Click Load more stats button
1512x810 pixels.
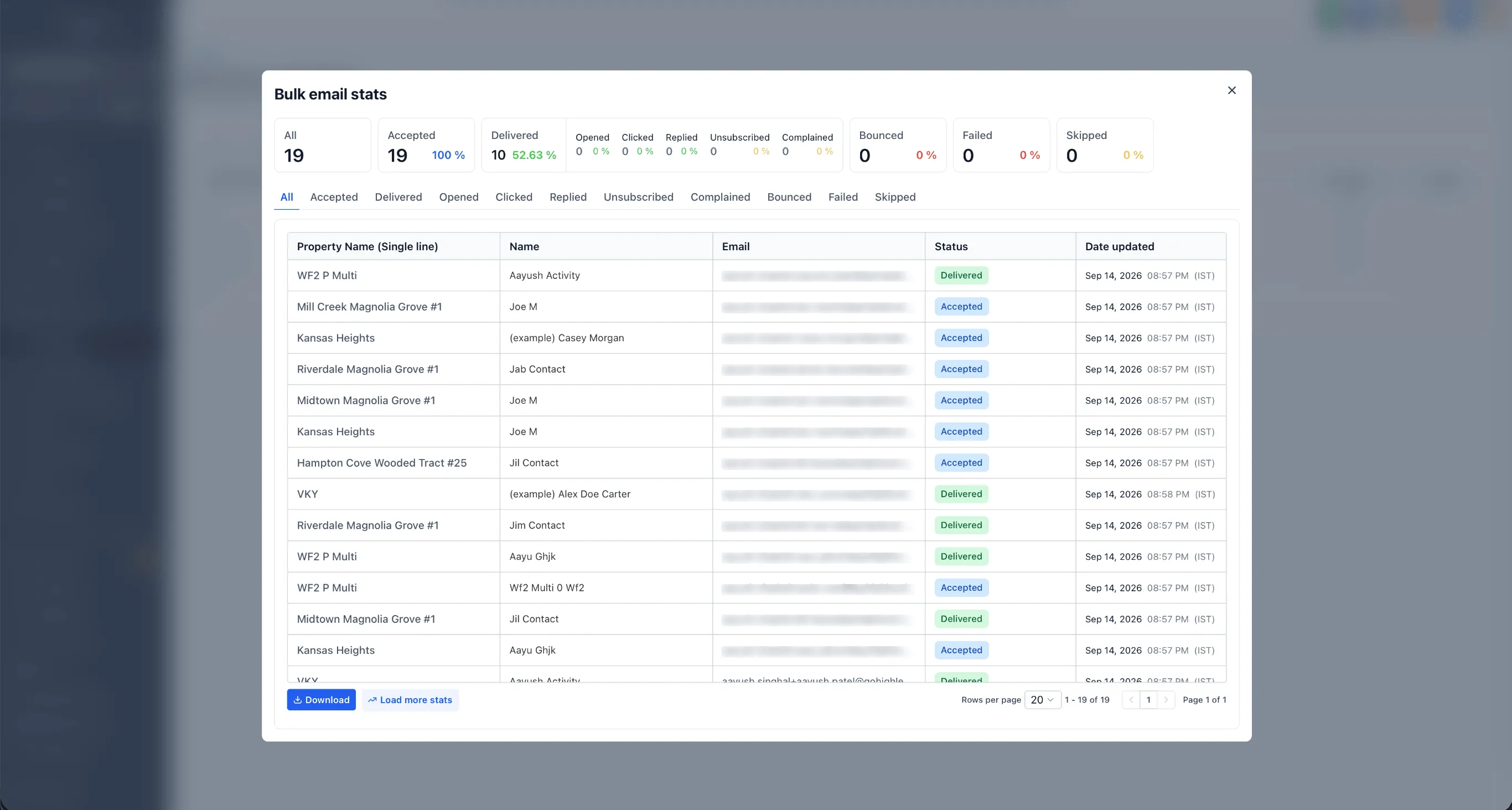pos(410,700)
